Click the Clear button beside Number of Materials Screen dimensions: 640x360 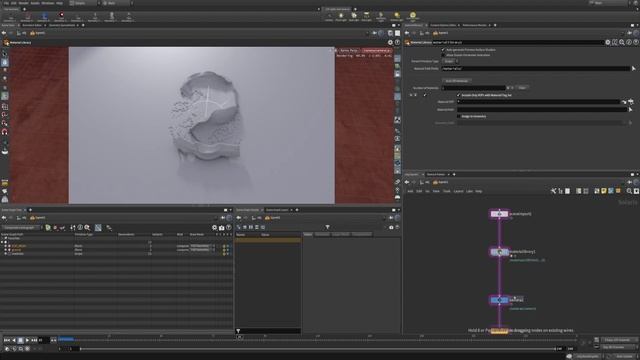pos(522,88)
